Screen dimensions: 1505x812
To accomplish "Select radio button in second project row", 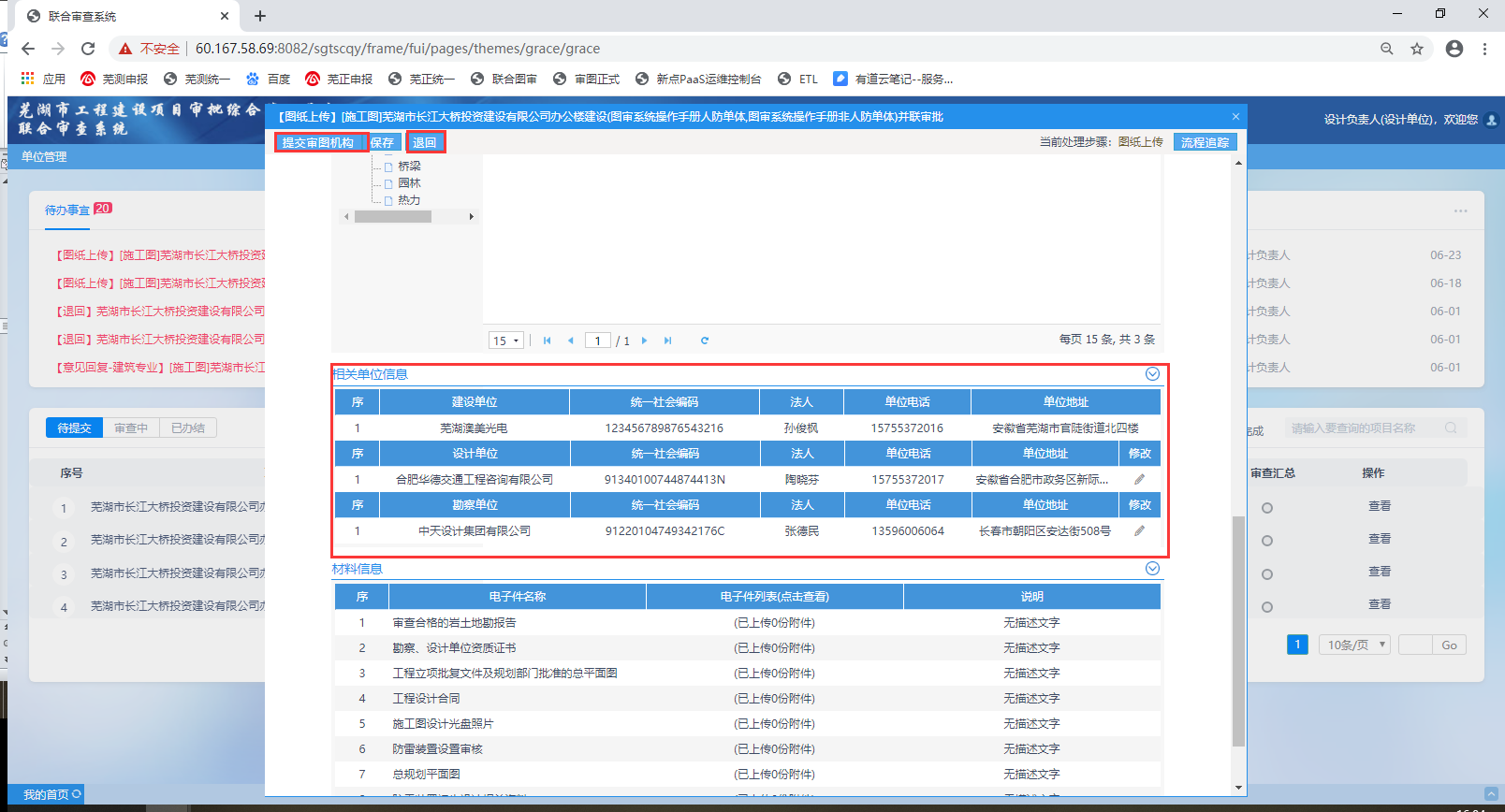I will click(x=1267, y=541).
